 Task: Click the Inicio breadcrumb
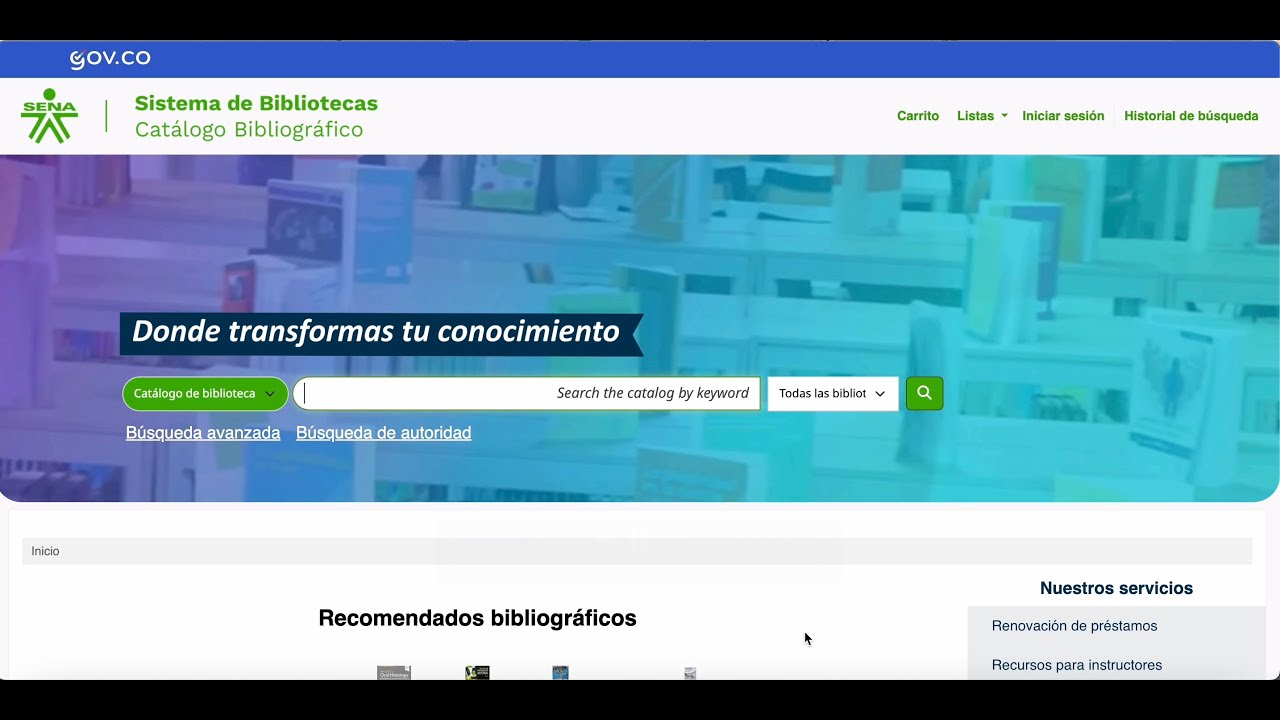pos(45,551)
